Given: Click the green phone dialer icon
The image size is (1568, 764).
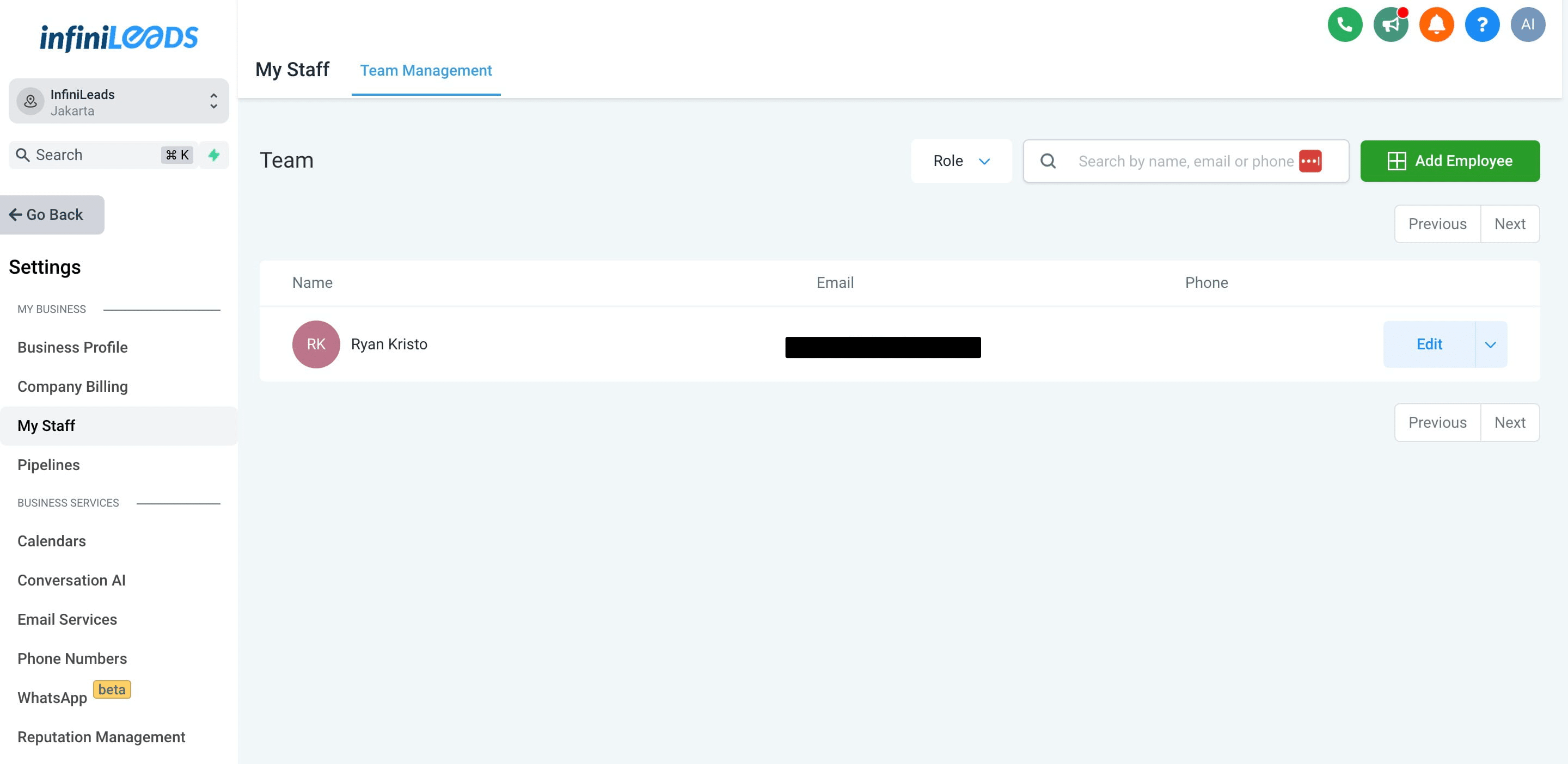Looking at the screenshot, I should 1344,24.
